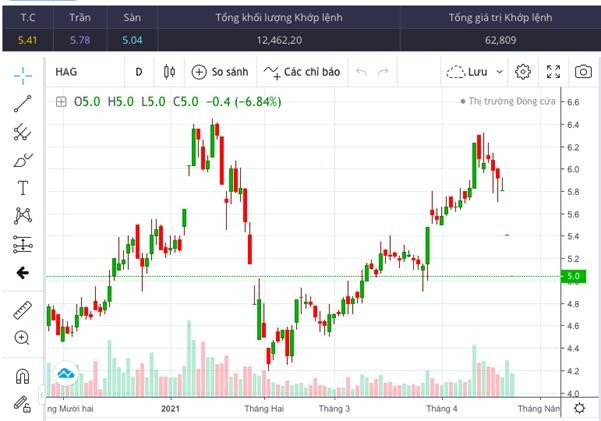Select the crosshair cursor tool
Image resolution: width=601 pixels, height=421 pixels.
(22, 74)
